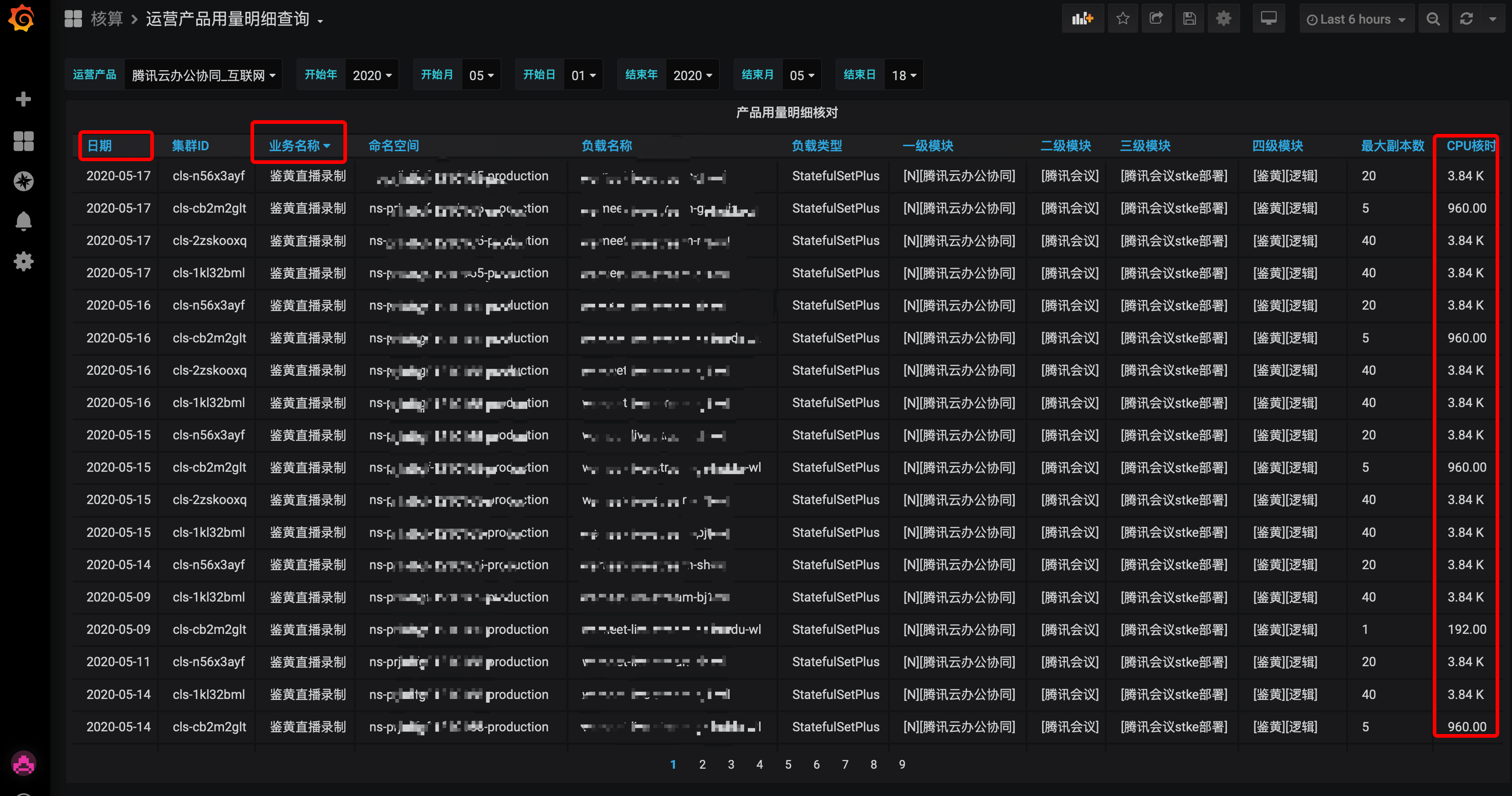
Task: Expand the dashboard title dropdown
Action: (321, 21)
